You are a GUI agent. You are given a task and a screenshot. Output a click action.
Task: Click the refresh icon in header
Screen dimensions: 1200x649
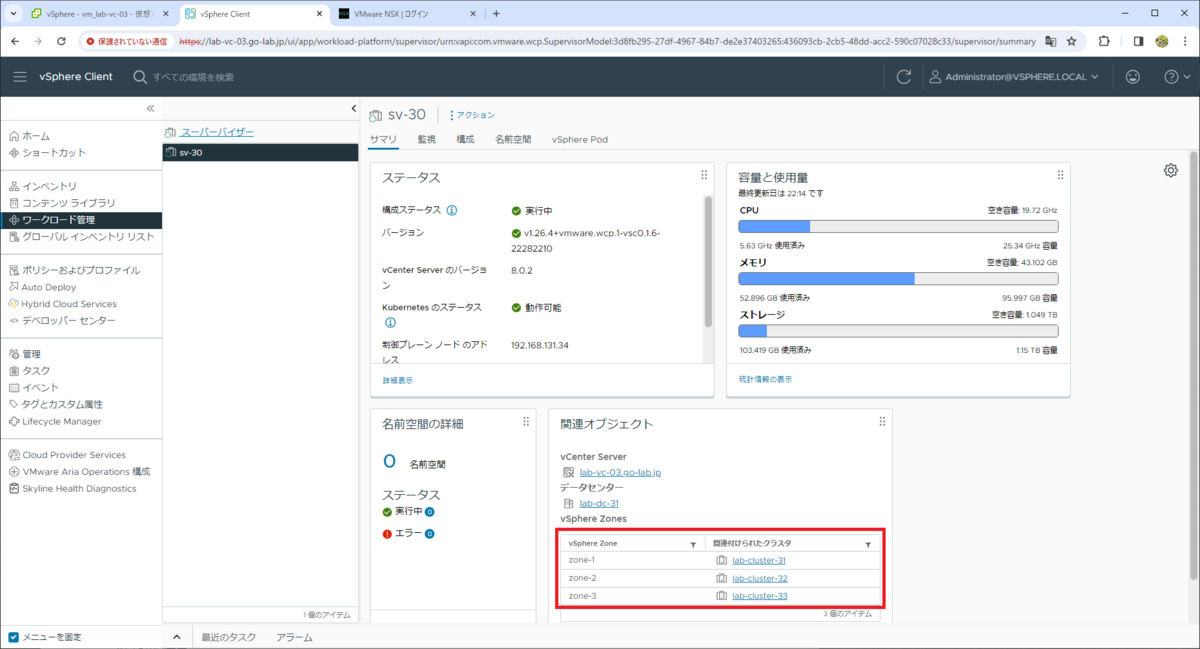click(x=904, y=77)
